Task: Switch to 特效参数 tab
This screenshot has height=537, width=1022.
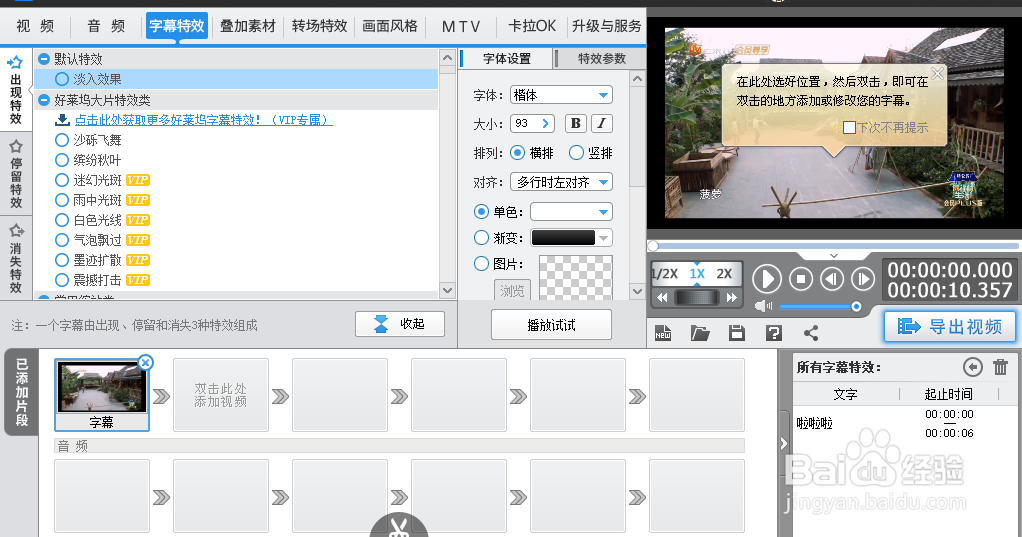Action: [602, 59]
